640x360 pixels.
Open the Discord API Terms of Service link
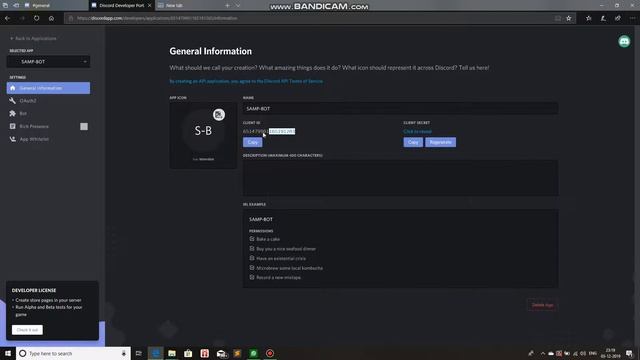pos(293,81)
